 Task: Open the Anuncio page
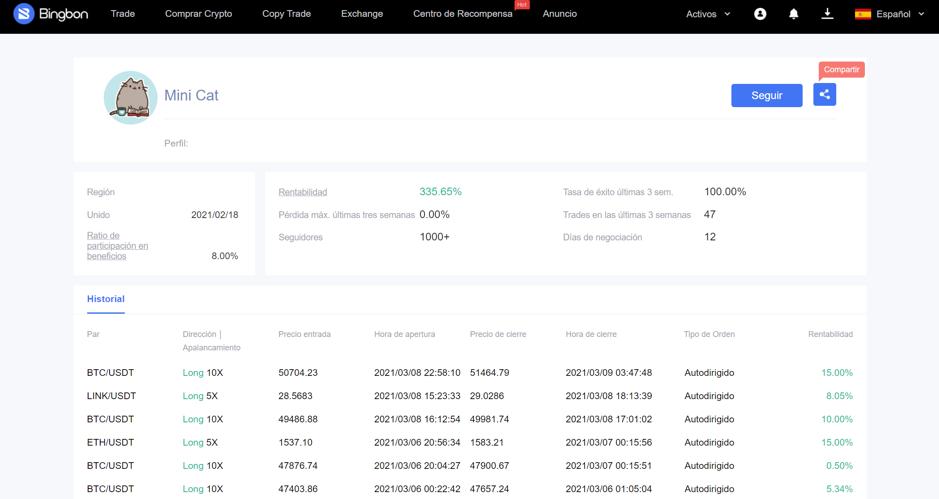pos(559,14)
